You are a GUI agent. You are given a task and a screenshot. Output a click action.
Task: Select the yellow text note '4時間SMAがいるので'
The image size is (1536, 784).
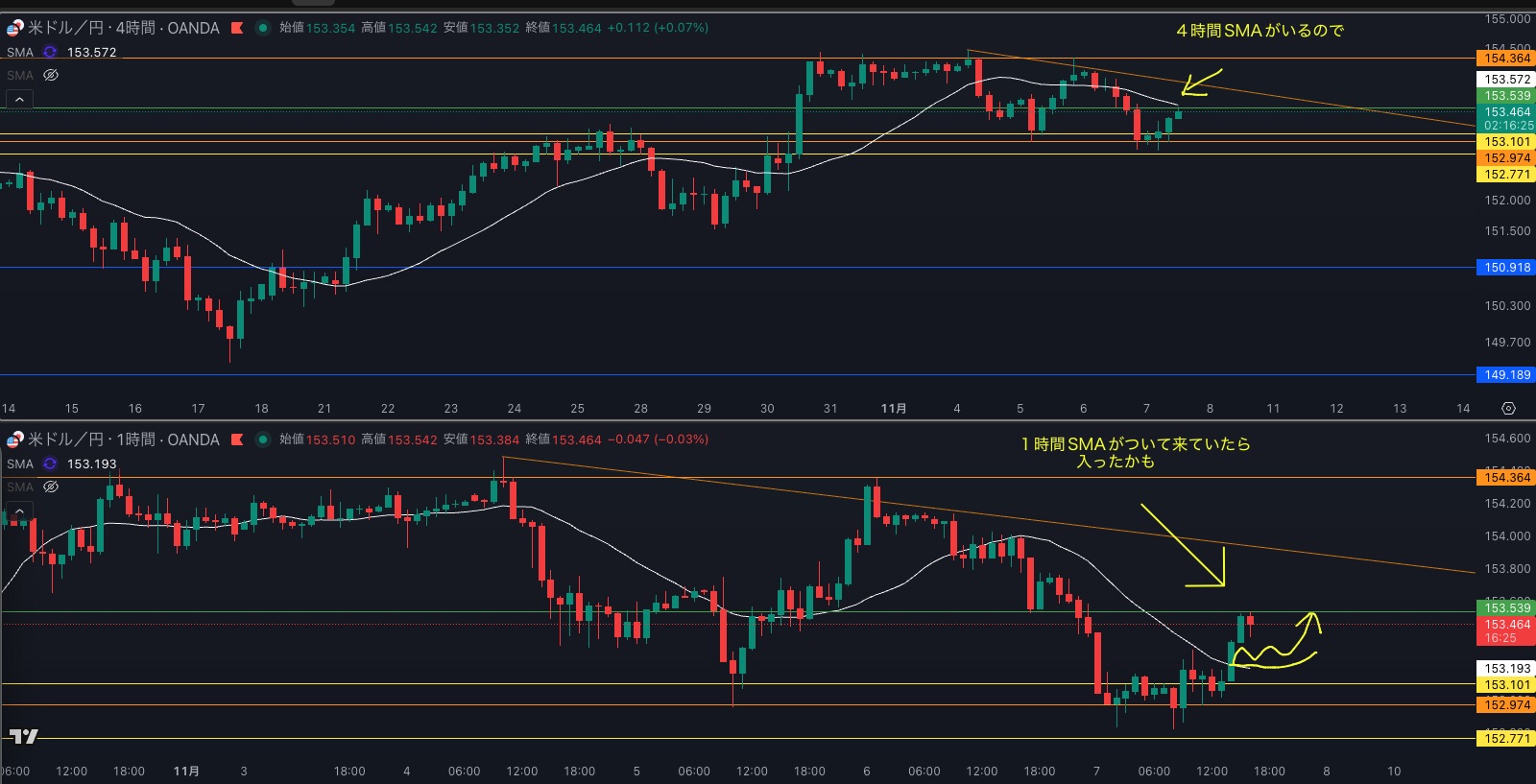1260,31
